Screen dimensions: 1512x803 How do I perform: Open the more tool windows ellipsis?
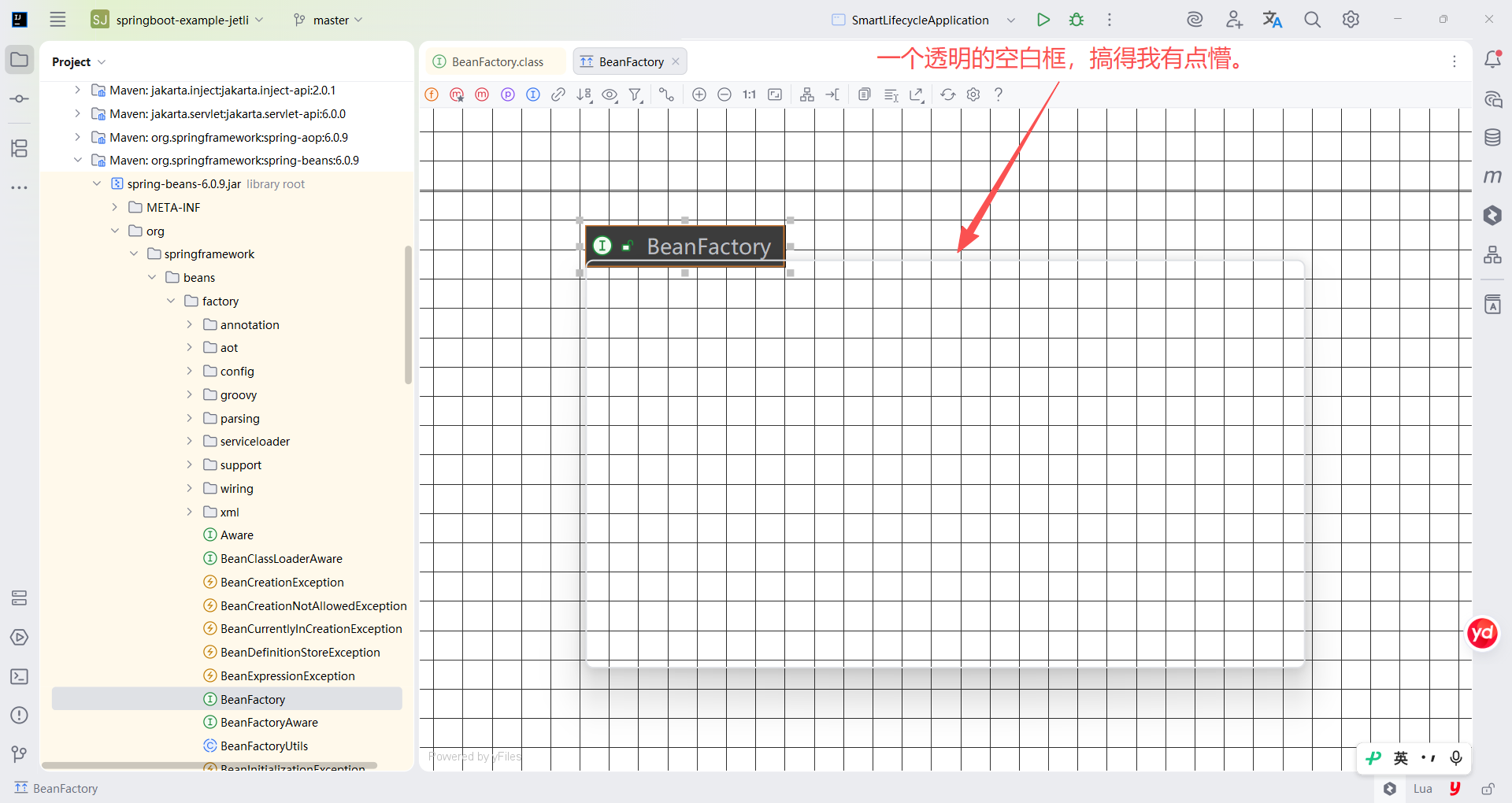pyautogui.click(x=20, y=187)
